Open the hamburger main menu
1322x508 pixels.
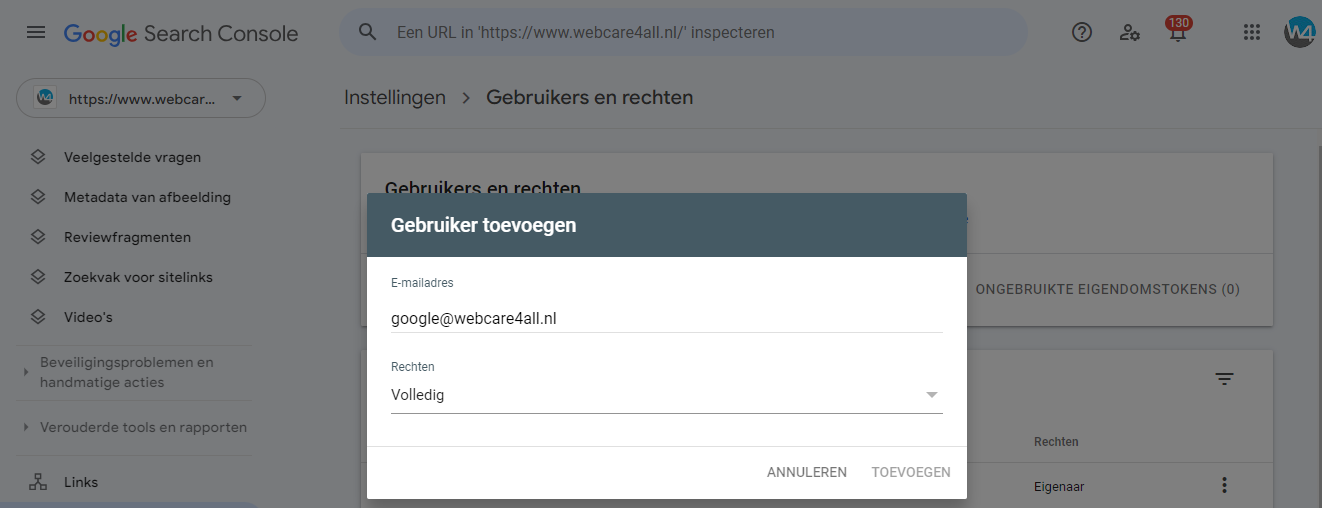pos(36,32)
